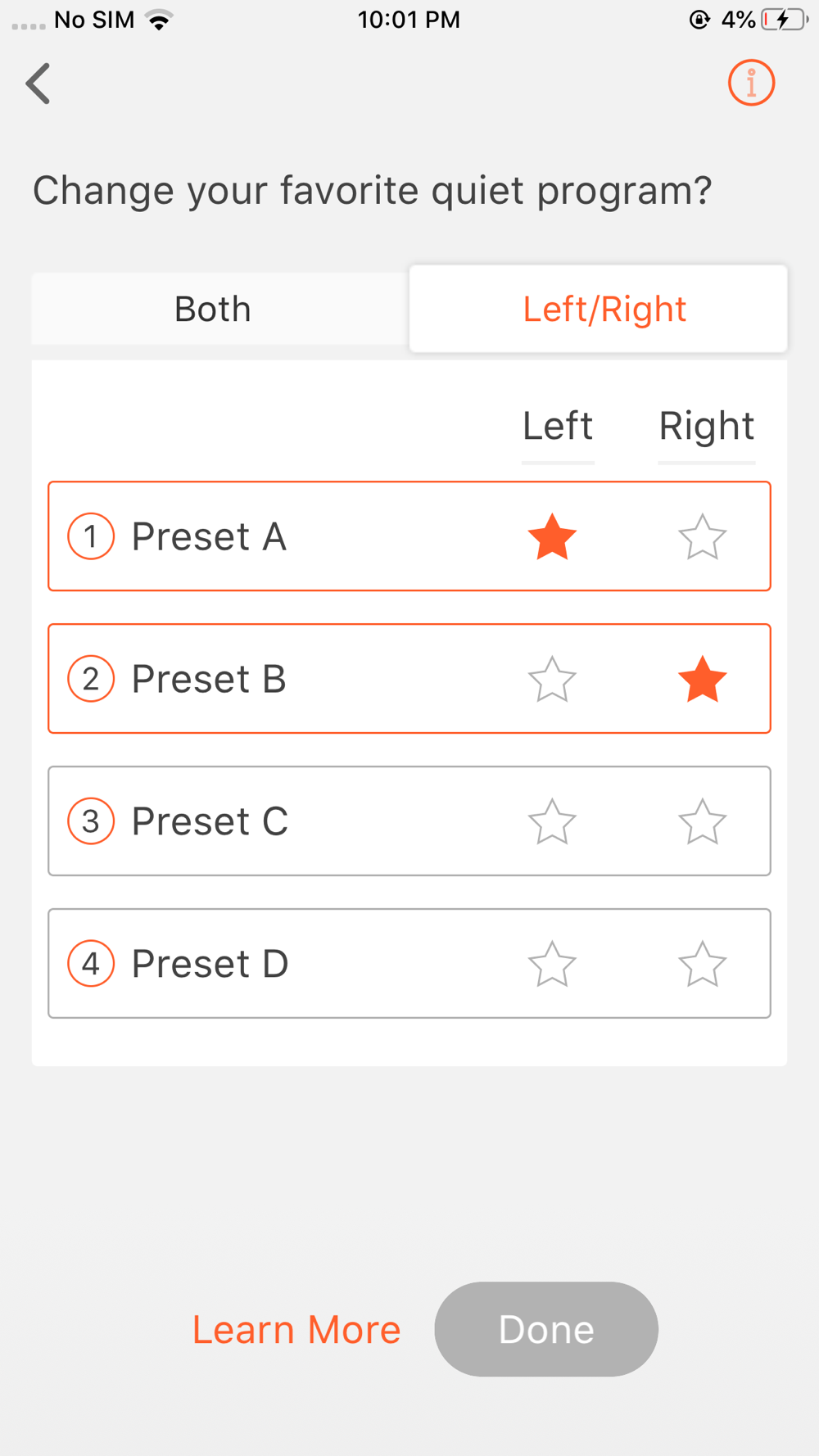Select the Left/Right tab

[604, 310]
